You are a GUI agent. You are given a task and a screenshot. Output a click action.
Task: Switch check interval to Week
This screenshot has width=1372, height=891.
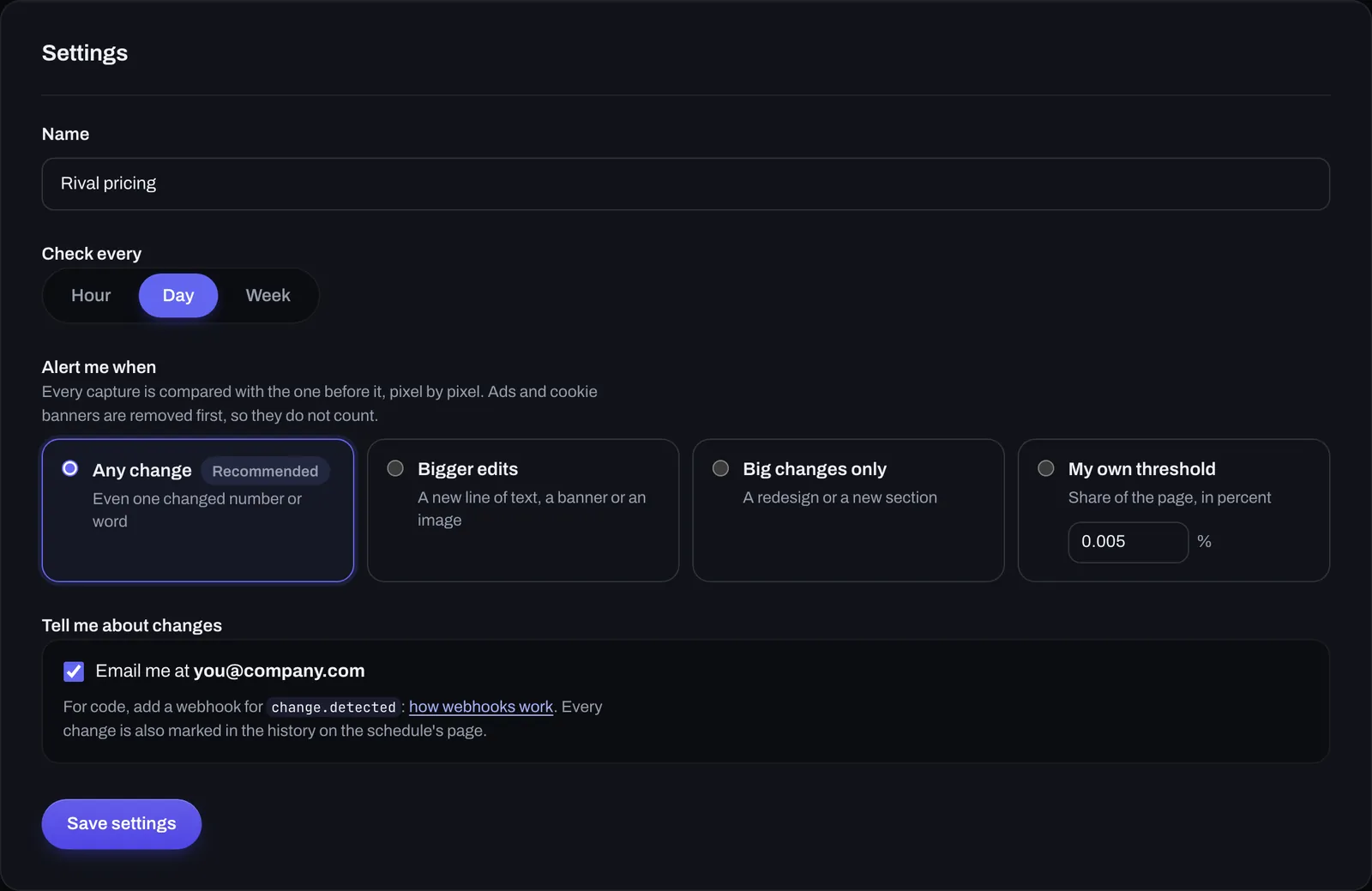tap(268, 295)
